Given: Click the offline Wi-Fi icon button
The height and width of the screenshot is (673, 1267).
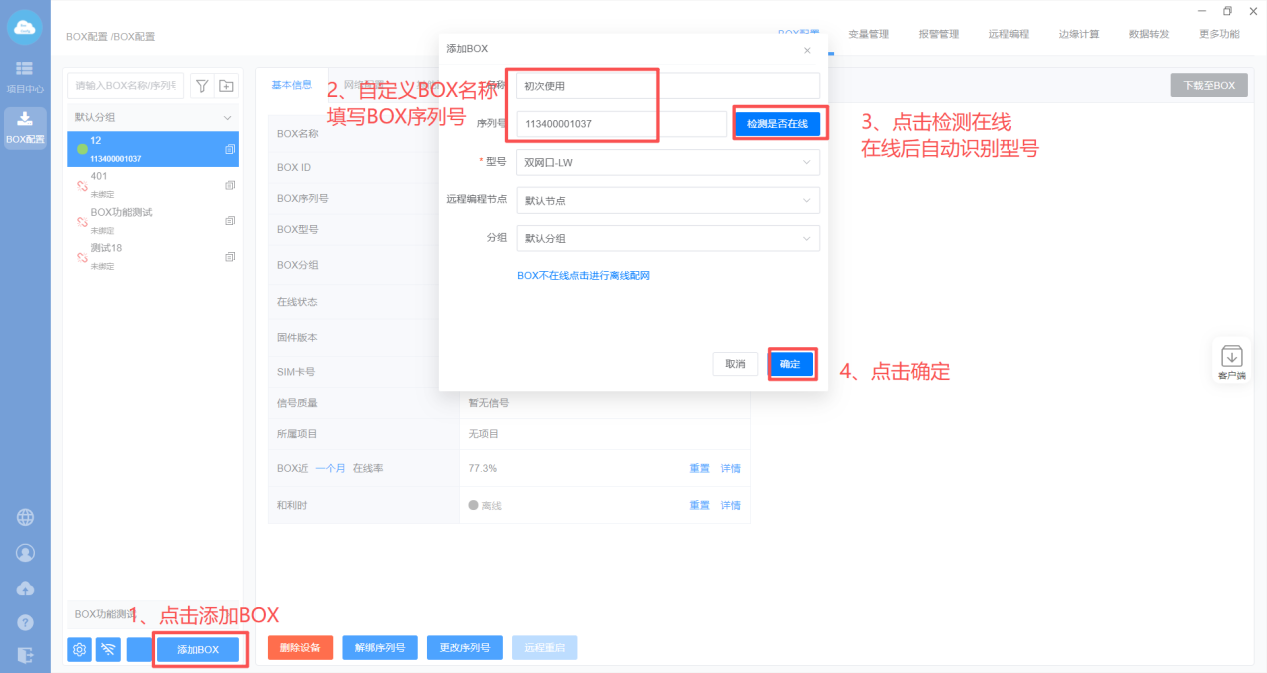Looking at the screenshot, I should pos(108,650).
